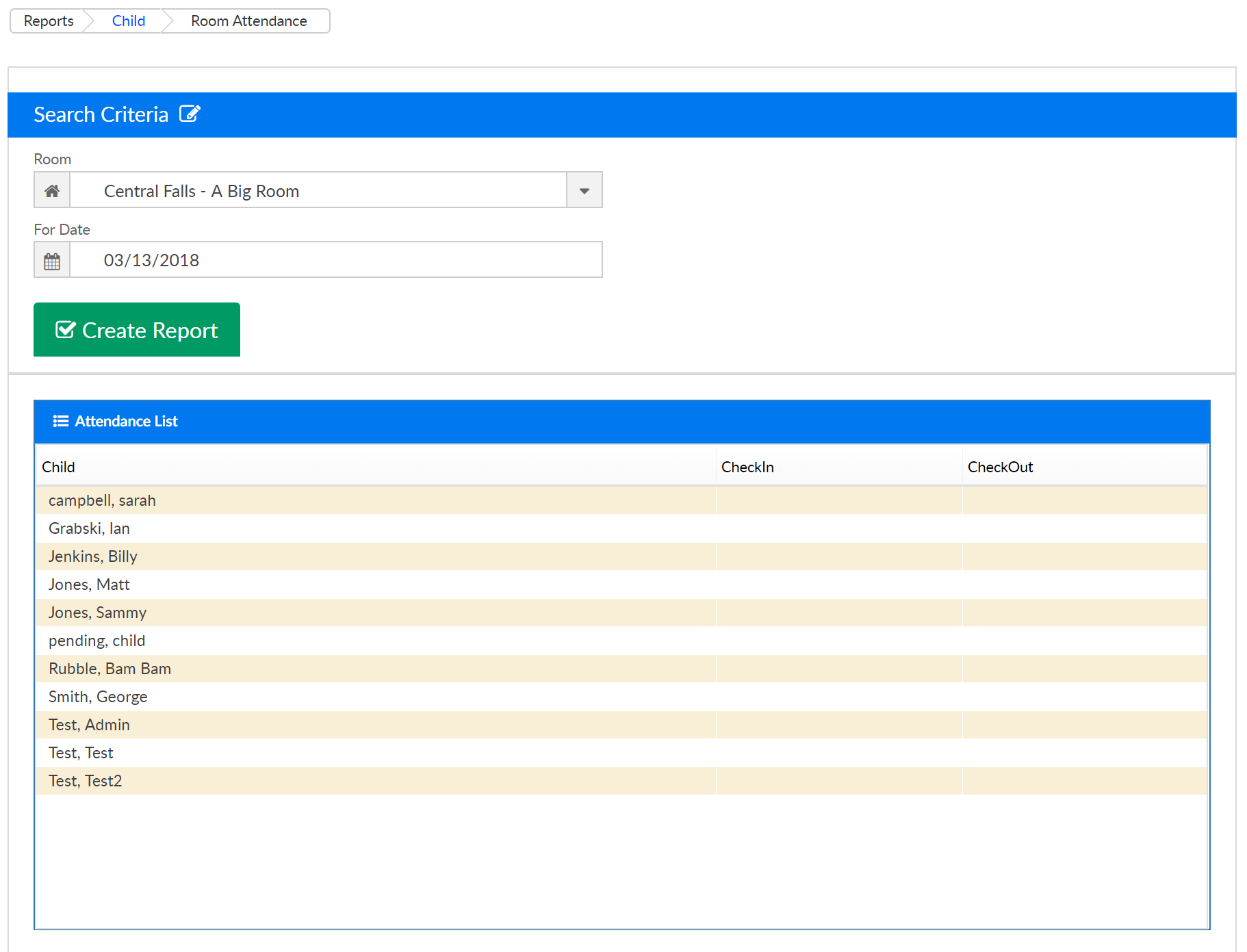Select the row Smith, George

coord(621,697)
